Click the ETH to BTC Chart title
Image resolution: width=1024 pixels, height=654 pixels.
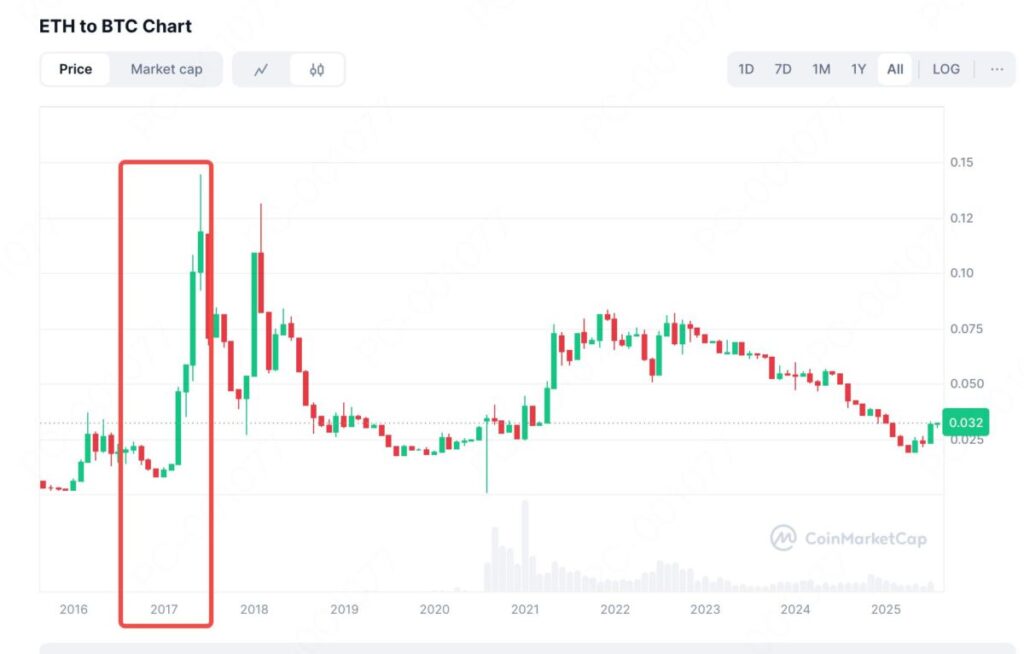click(x=113, y=26)
